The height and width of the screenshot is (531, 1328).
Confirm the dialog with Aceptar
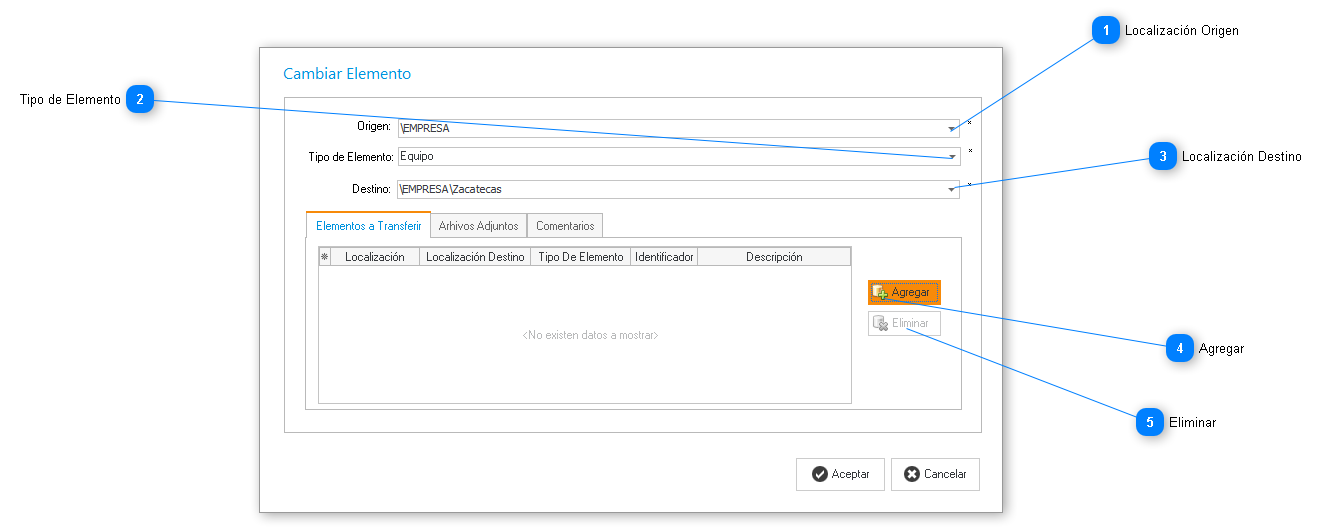pyautogui.click(x=840, y=474)
